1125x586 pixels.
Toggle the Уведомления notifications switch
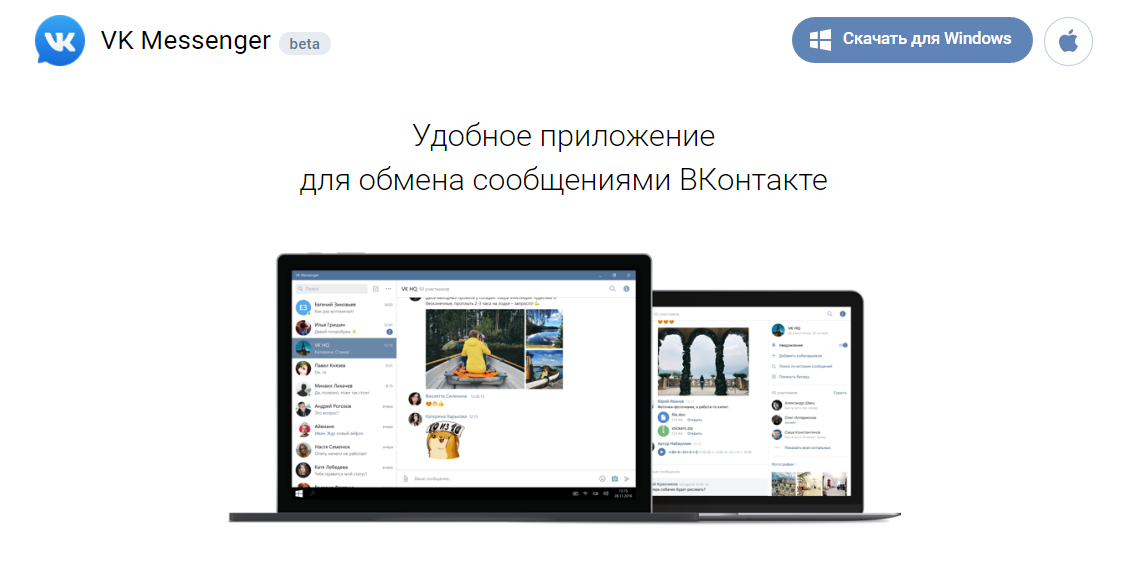[843, 345]
